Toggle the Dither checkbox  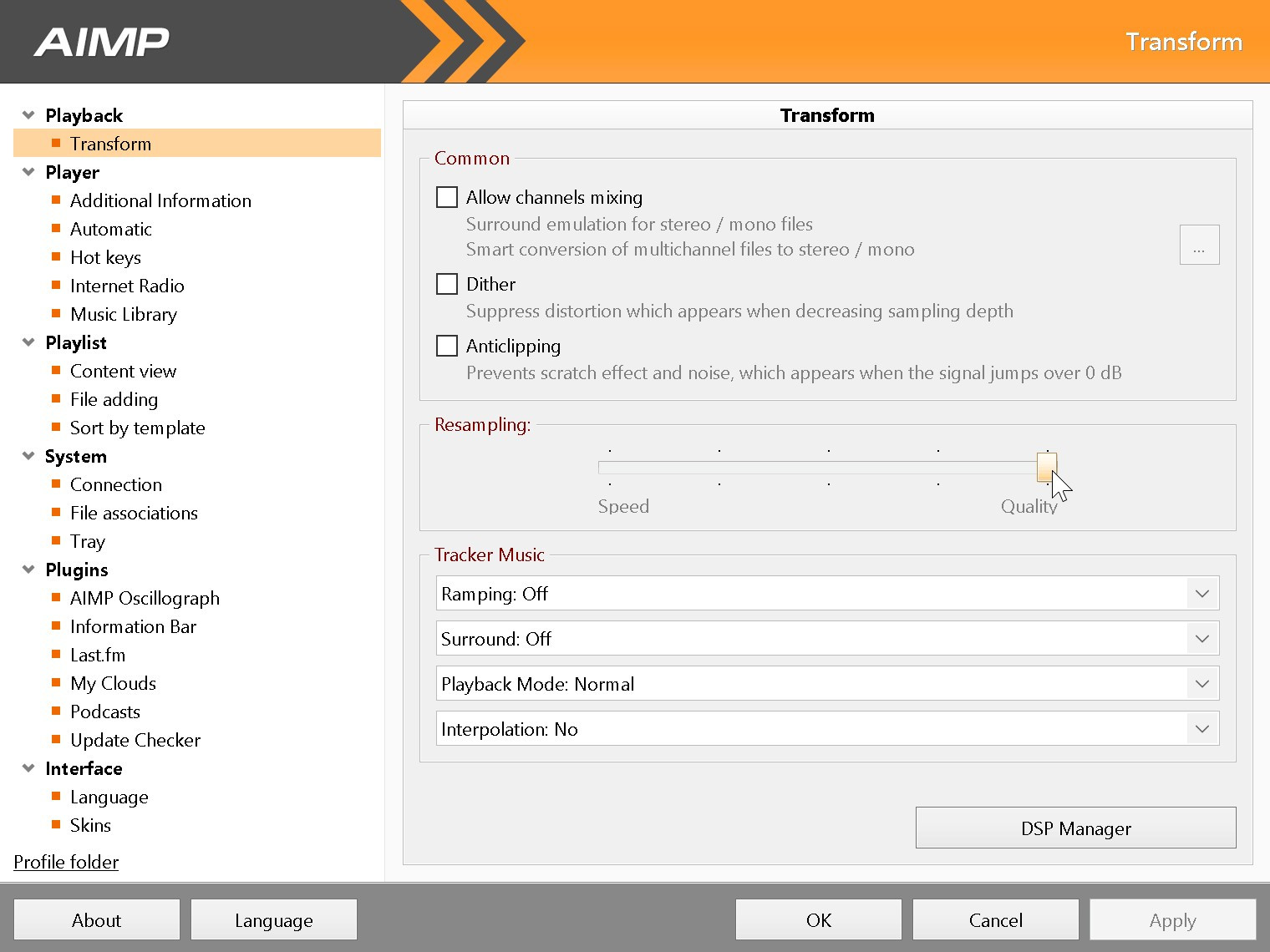point(447,284)
